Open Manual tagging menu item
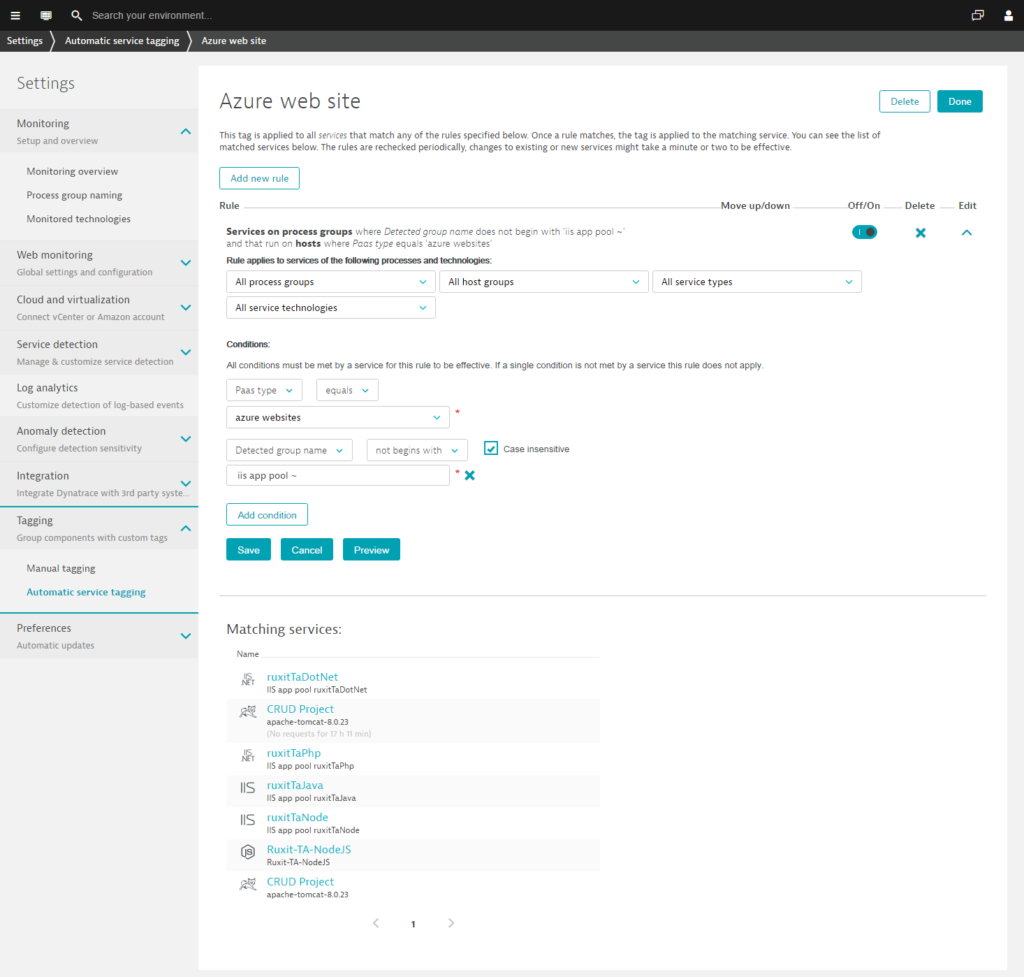1024x977 pixels. pos(61,568)
